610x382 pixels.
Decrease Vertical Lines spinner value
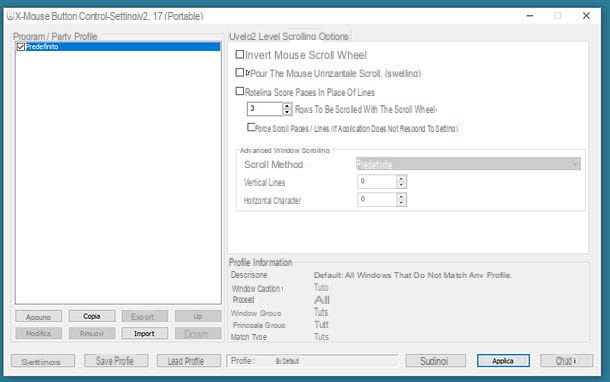[401, 185]
